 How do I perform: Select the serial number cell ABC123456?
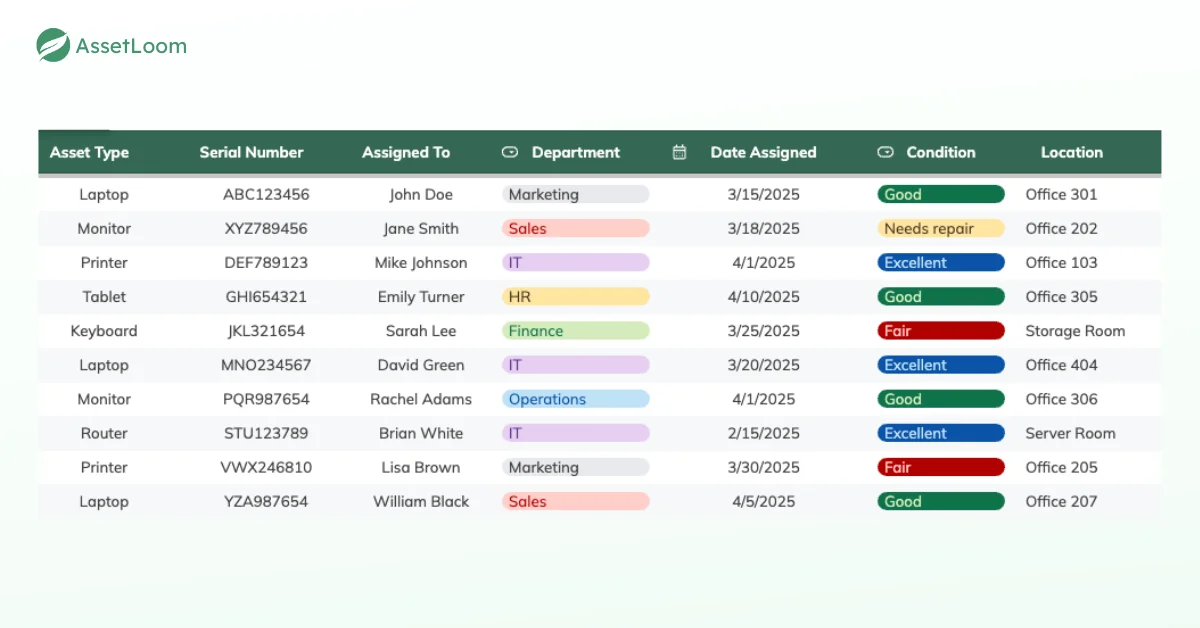point(266,195)
